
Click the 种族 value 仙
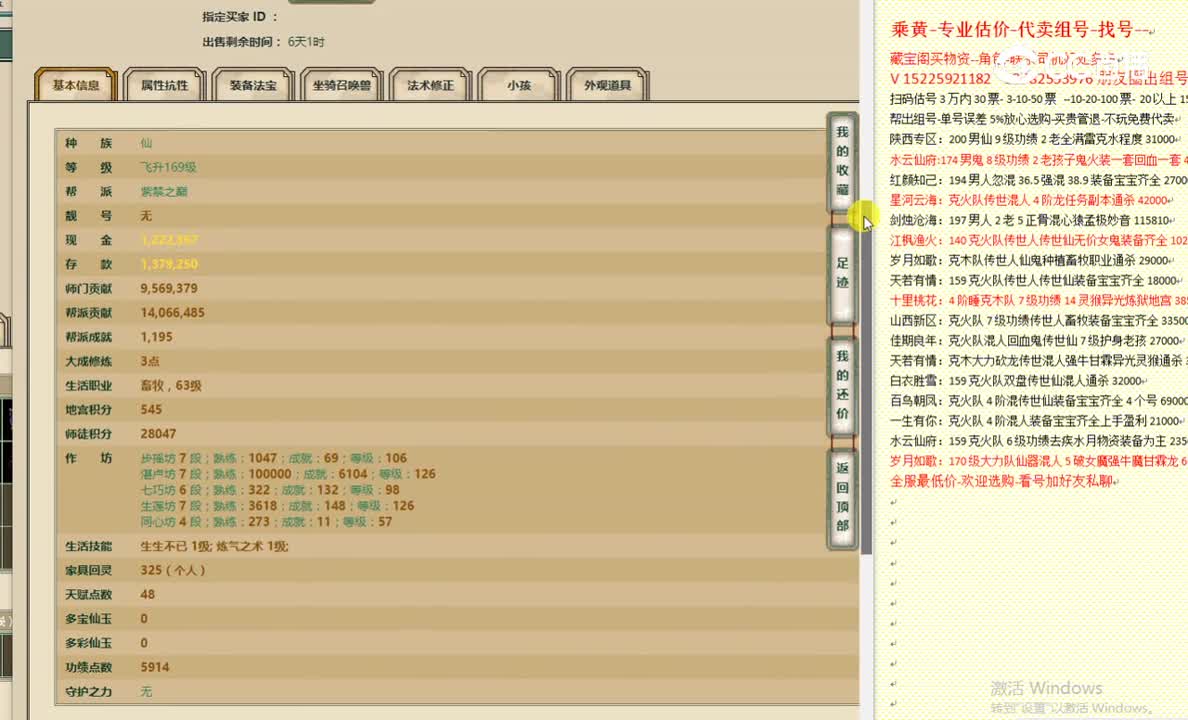coord(146,142)
